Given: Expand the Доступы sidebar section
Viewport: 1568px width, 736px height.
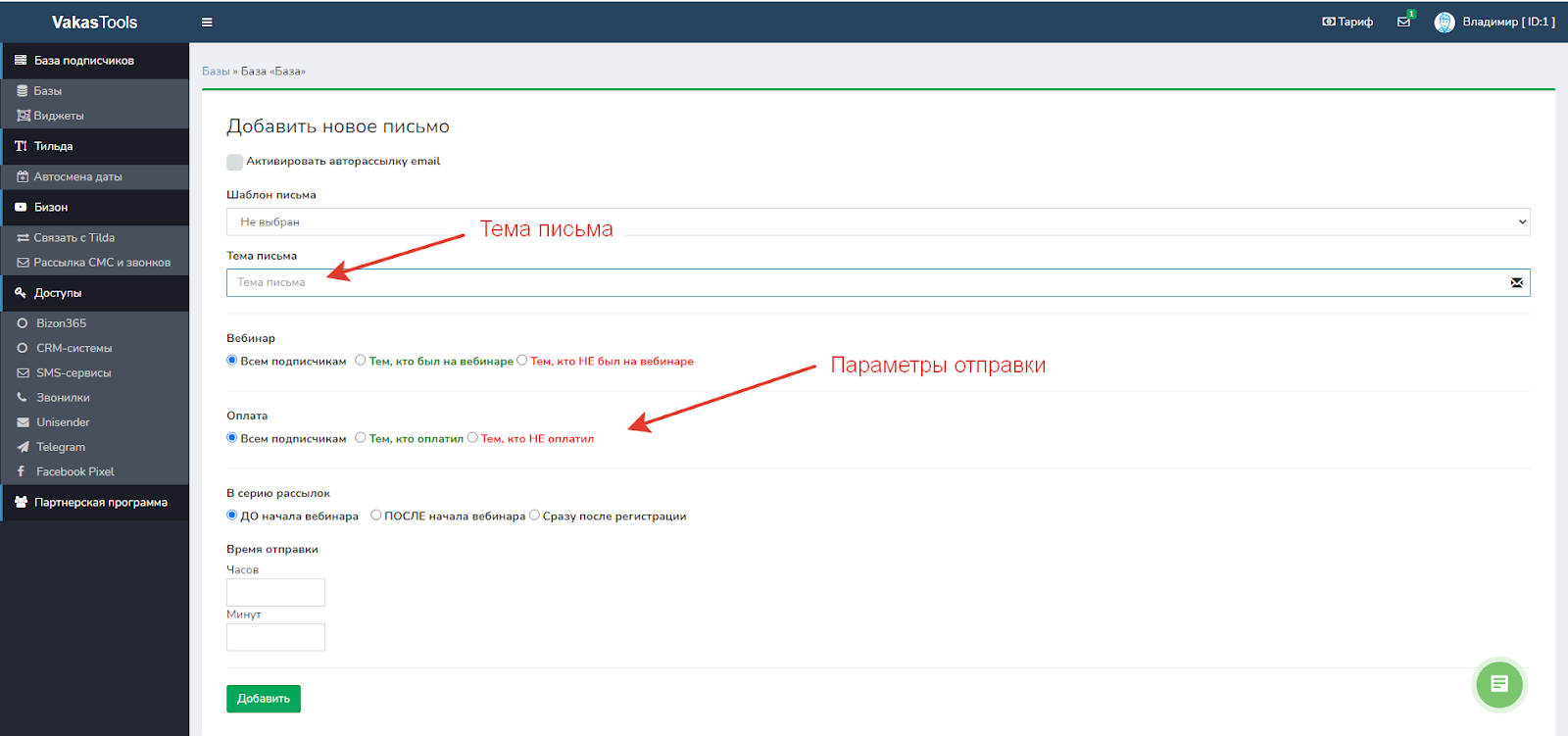Looking at the screenshot, I should click(58, 293).
